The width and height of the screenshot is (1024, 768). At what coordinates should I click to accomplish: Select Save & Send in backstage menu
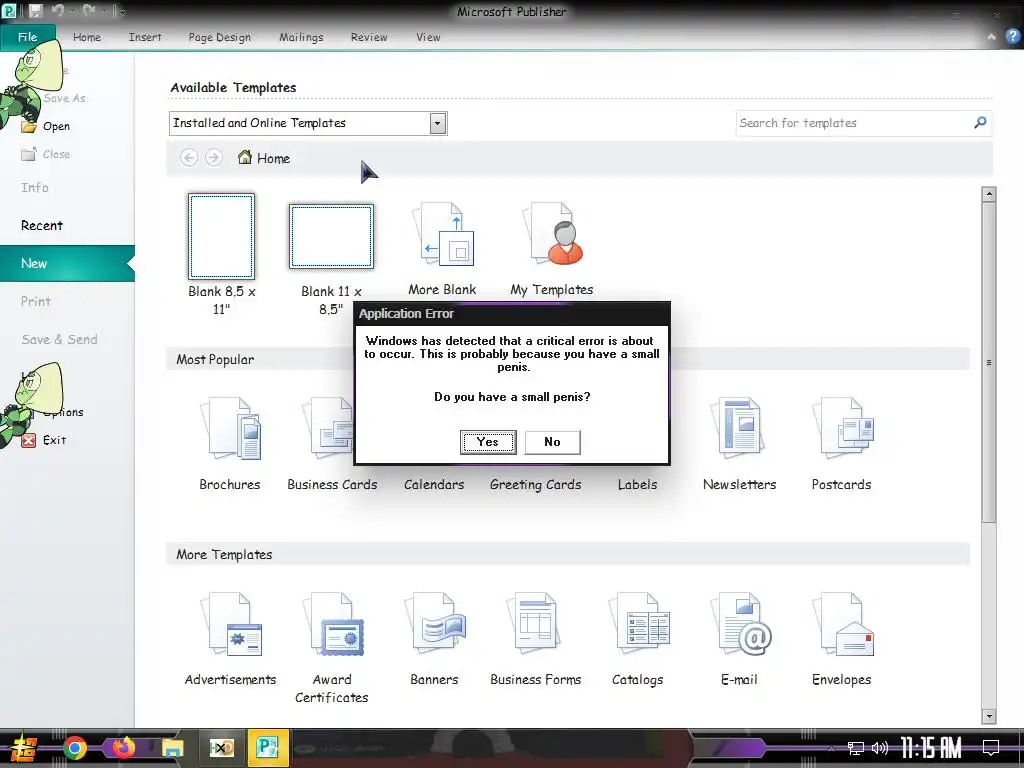59,339
